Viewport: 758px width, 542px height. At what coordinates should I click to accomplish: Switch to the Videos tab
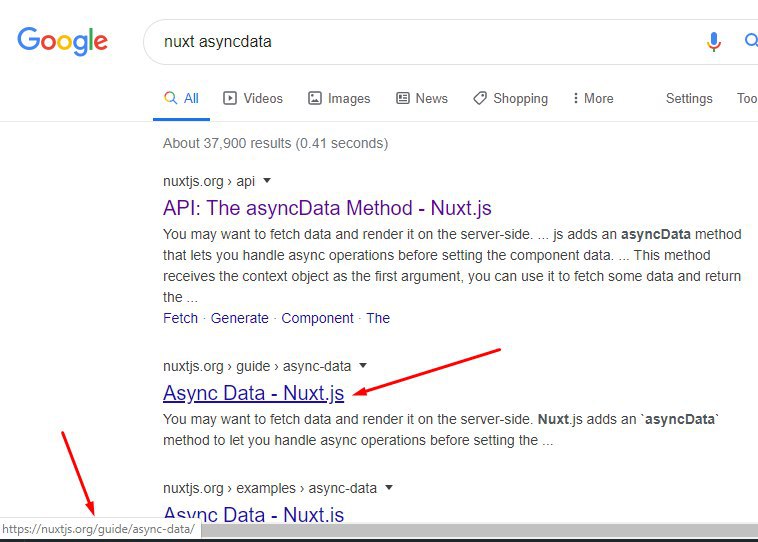coord(253,99)
